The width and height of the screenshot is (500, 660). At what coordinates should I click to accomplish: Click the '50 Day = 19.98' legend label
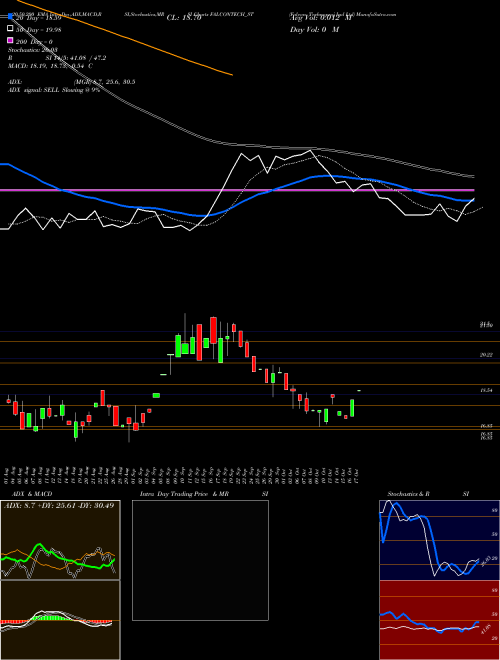click(38, 29)
